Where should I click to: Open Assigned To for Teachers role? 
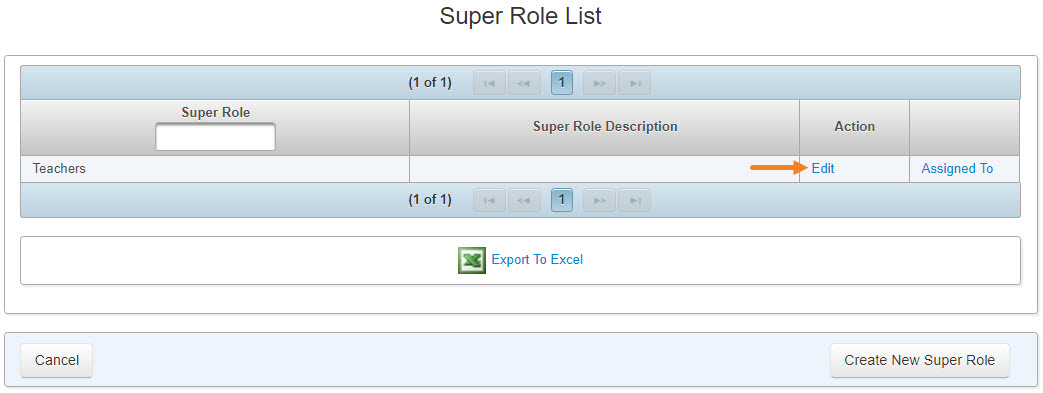(x=957, y=169)
